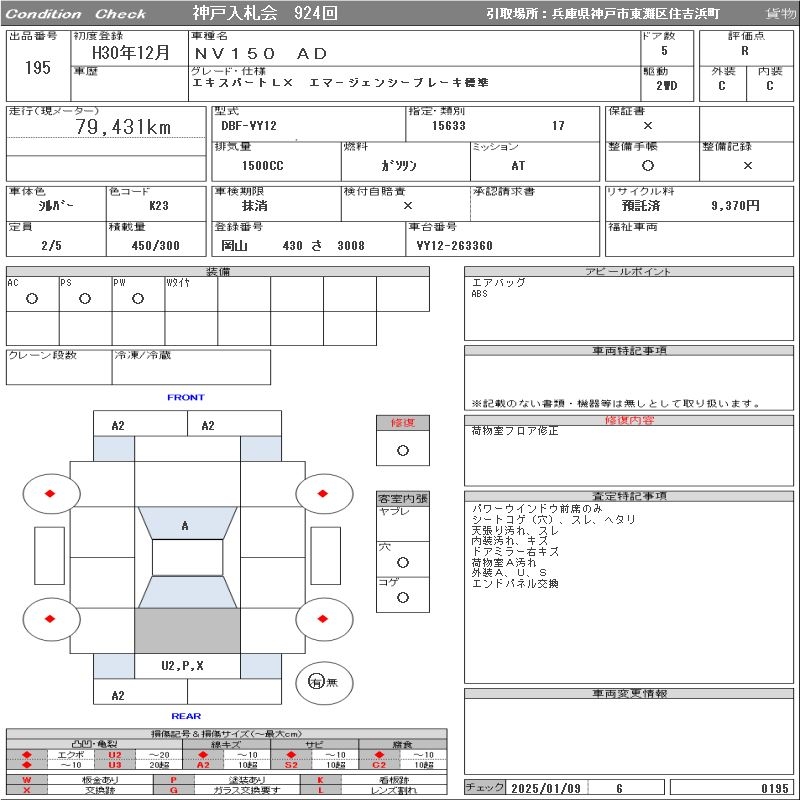Image resolution: width=800 pixels, height=800 pixels.
Task: Click the red W legend symbol
Action: (x=27, y=779)
